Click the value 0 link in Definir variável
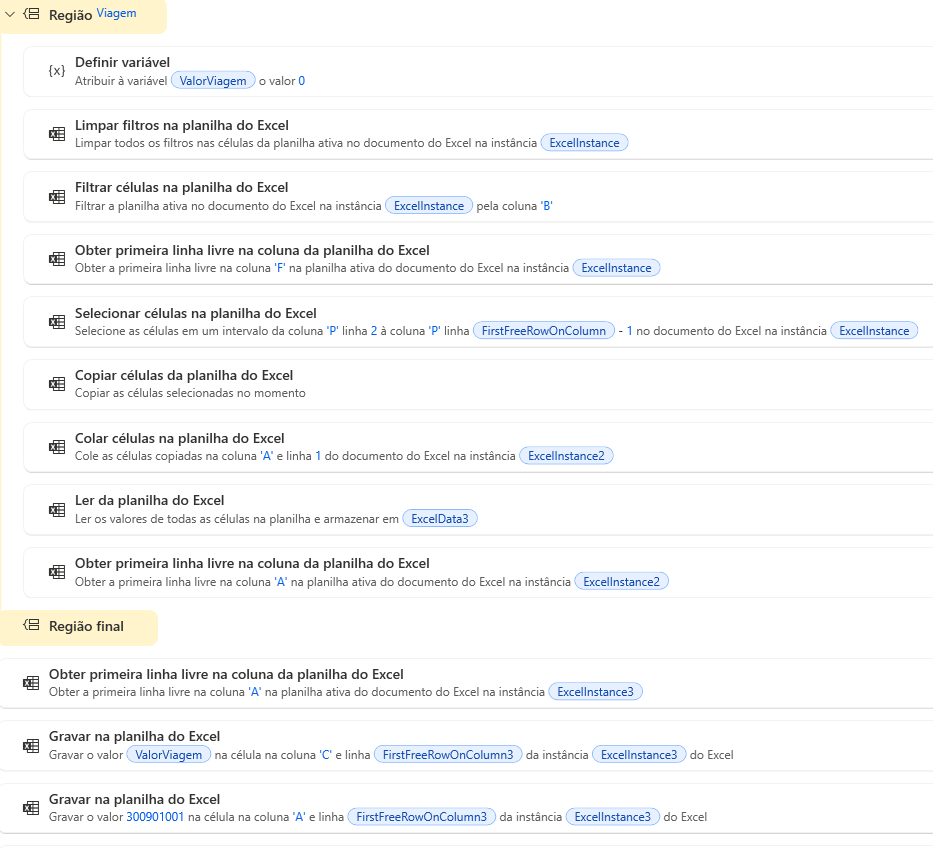Image resolution: width=933 pixels, height=849 pixels. [301, 81]
